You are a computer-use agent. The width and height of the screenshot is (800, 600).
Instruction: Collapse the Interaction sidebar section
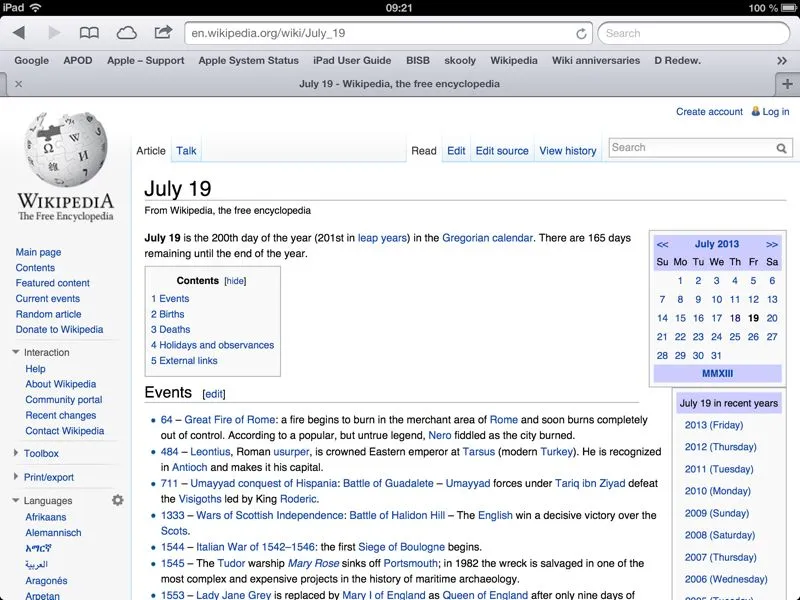click(16, 352)
